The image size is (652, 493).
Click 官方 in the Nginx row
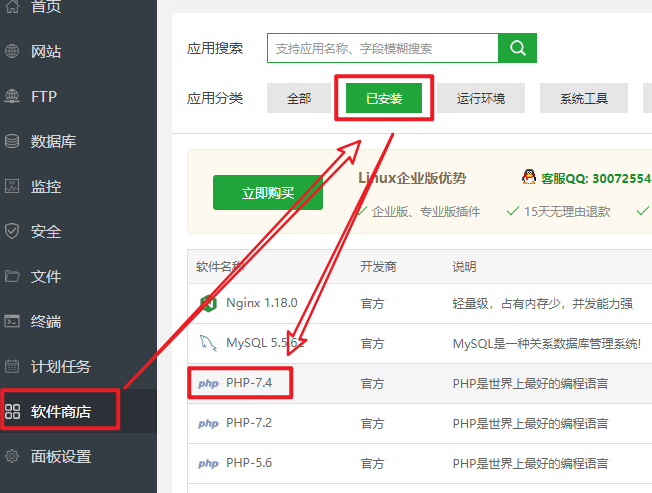point(372,303)
